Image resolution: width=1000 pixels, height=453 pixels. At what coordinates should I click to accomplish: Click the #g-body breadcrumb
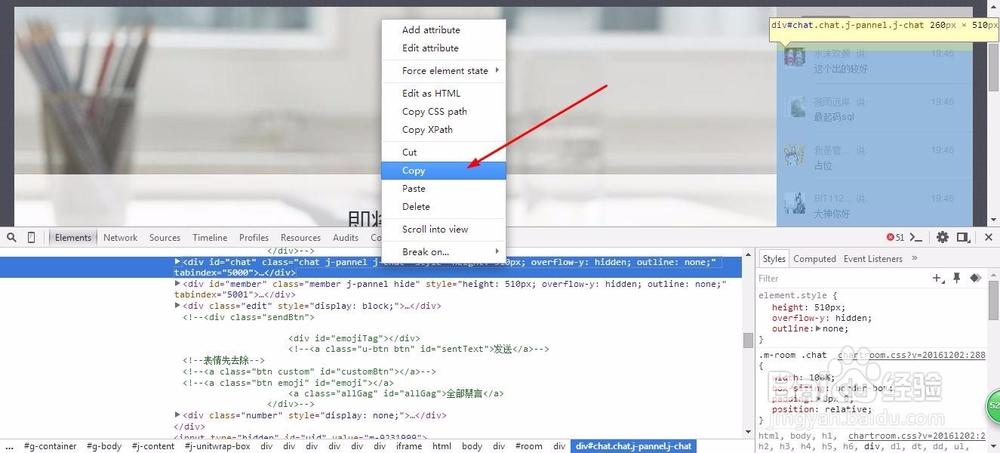(105, 446)
